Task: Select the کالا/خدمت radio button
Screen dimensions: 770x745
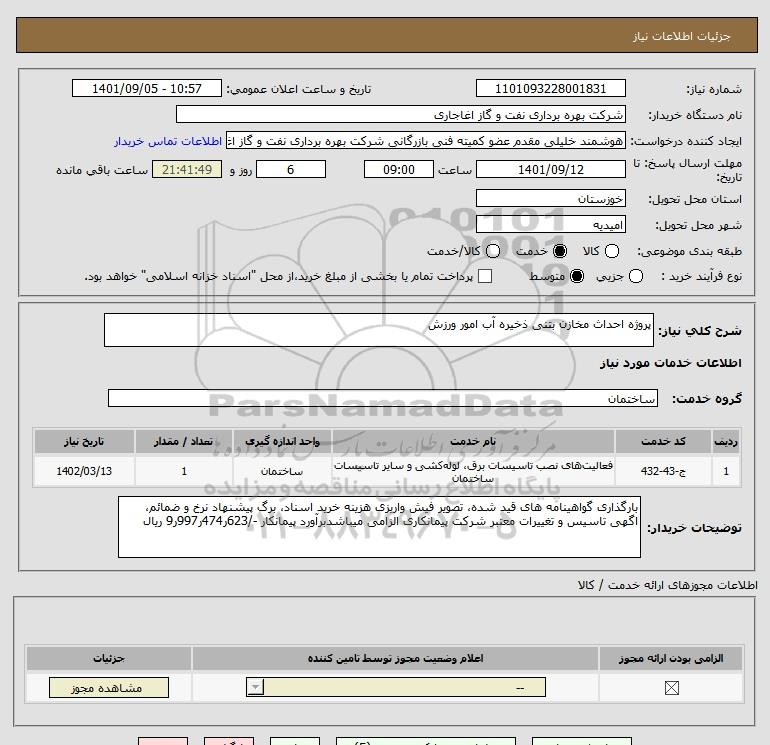Action: pos(493,251)
